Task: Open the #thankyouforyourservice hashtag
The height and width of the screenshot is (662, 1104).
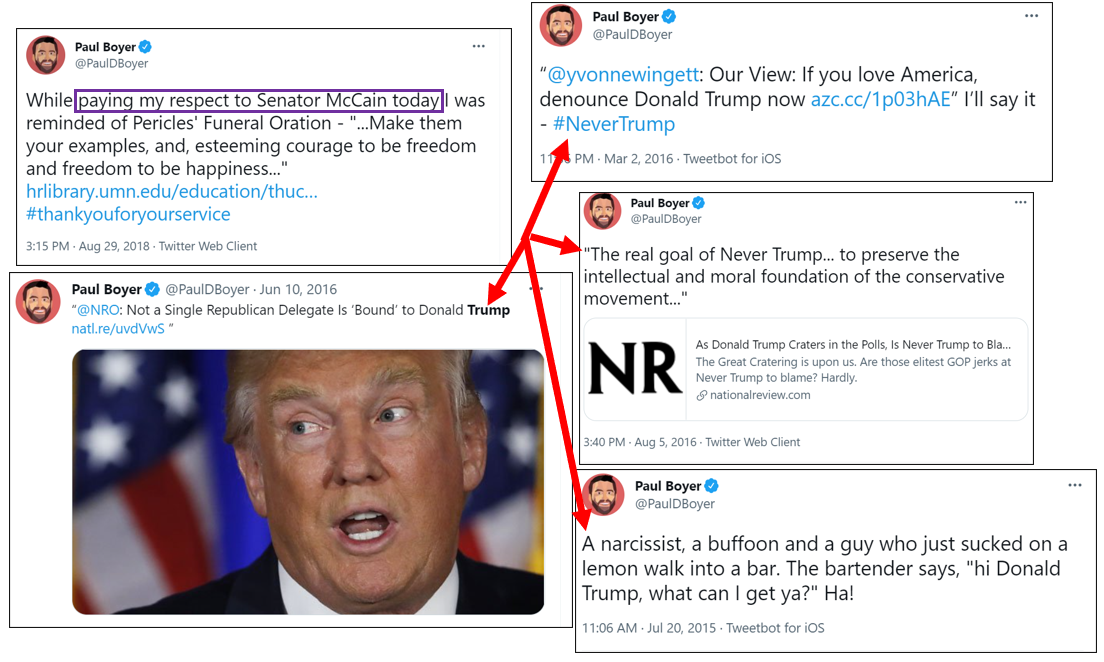Action: (x=128, y=214)
